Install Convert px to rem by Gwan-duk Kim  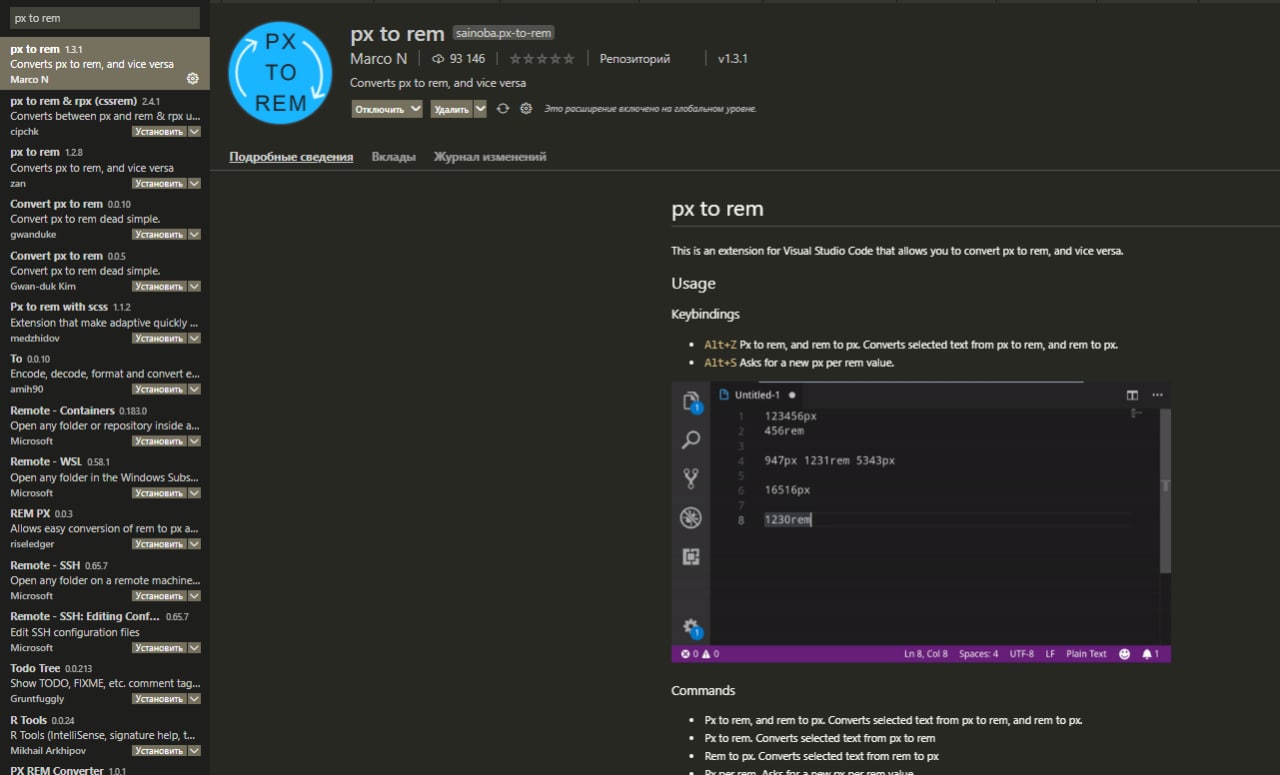click(x=159, y=286)
